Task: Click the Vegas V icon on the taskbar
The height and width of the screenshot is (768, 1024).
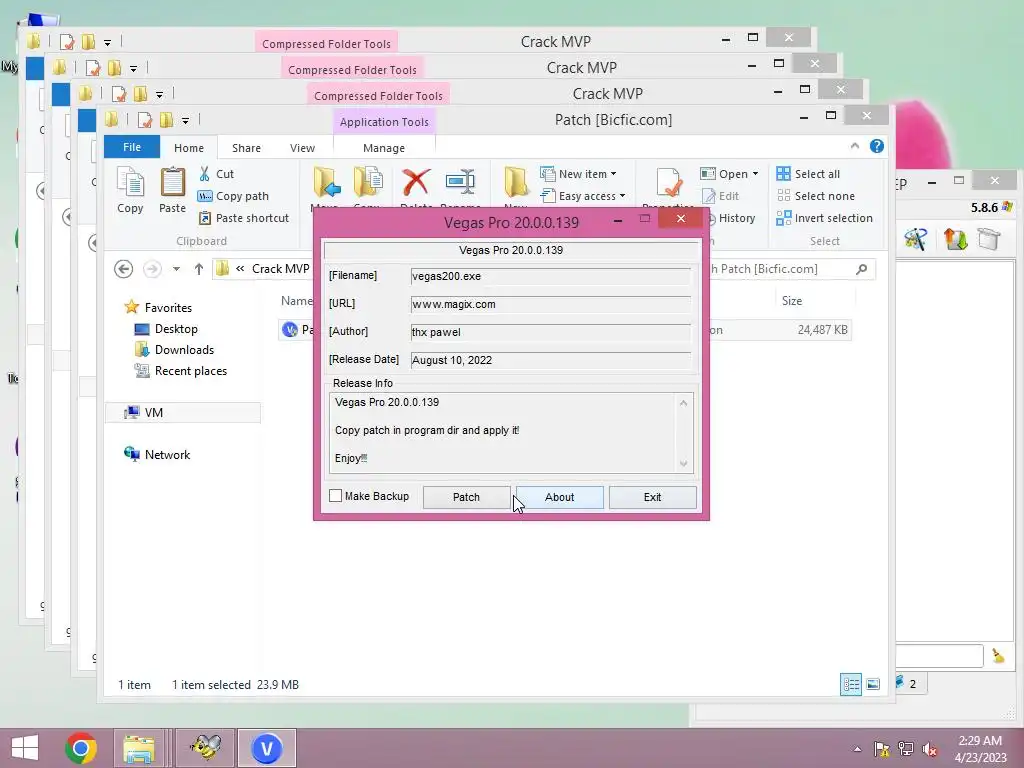Action: tap(266, 748)
